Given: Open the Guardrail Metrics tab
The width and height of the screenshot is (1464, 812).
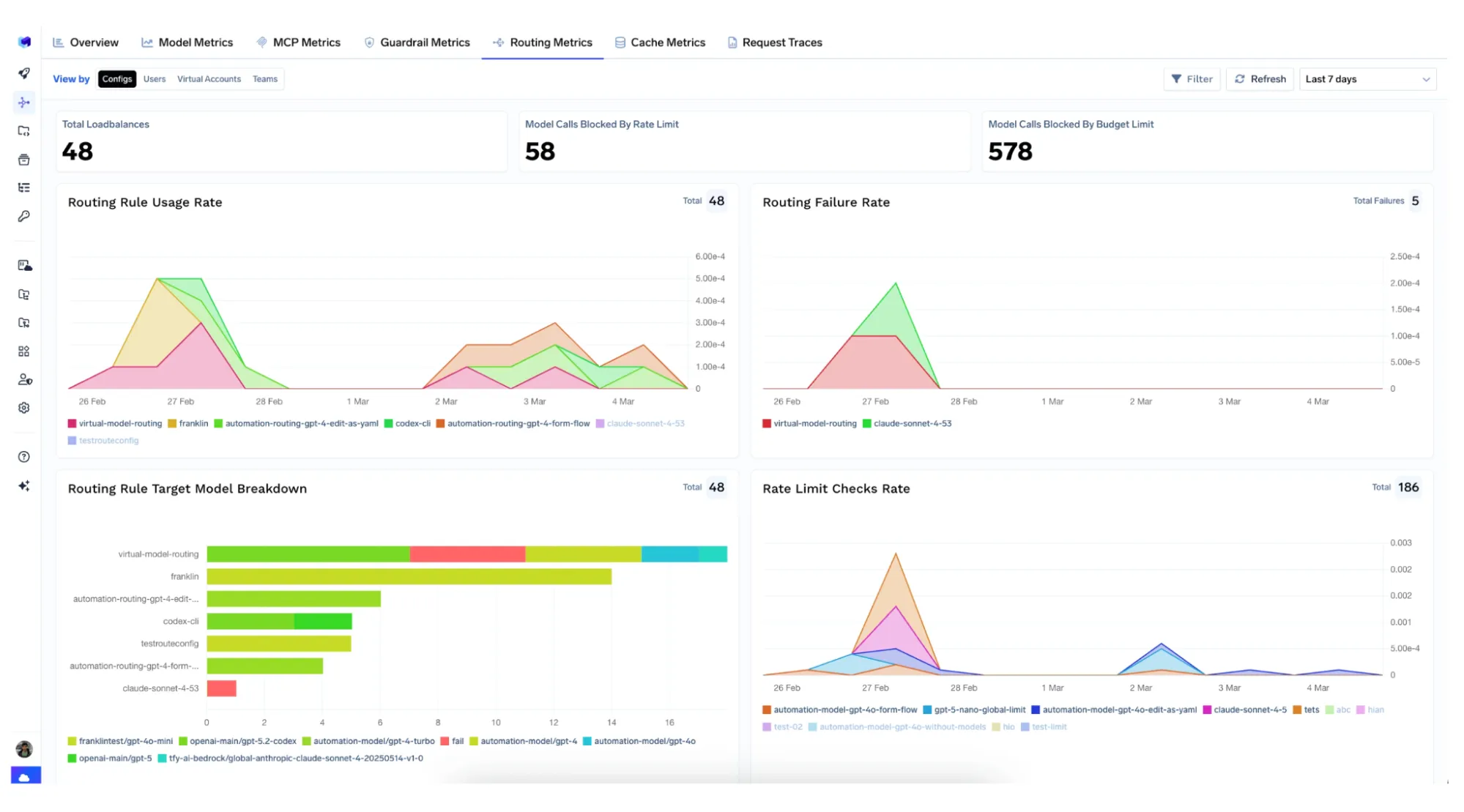Looking at the screenshot, I should 417,42.
